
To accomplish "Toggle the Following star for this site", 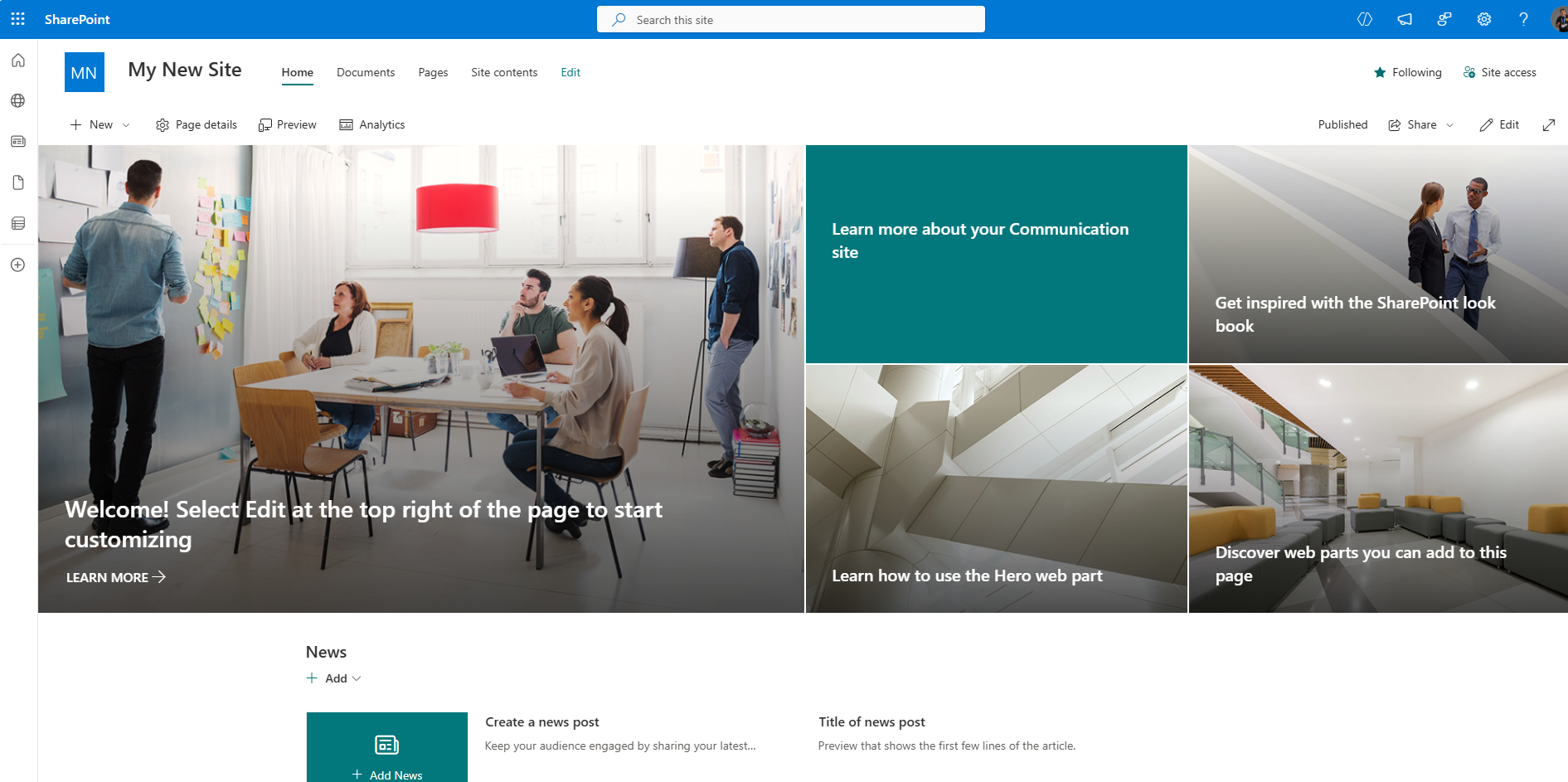I will pyautogui.click(x=1407, y=73).
